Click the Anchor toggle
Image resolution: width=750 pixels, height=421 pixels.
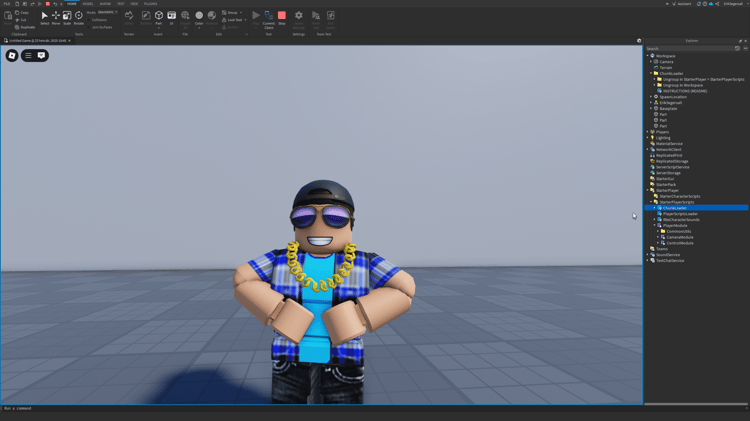pos(230,27)
